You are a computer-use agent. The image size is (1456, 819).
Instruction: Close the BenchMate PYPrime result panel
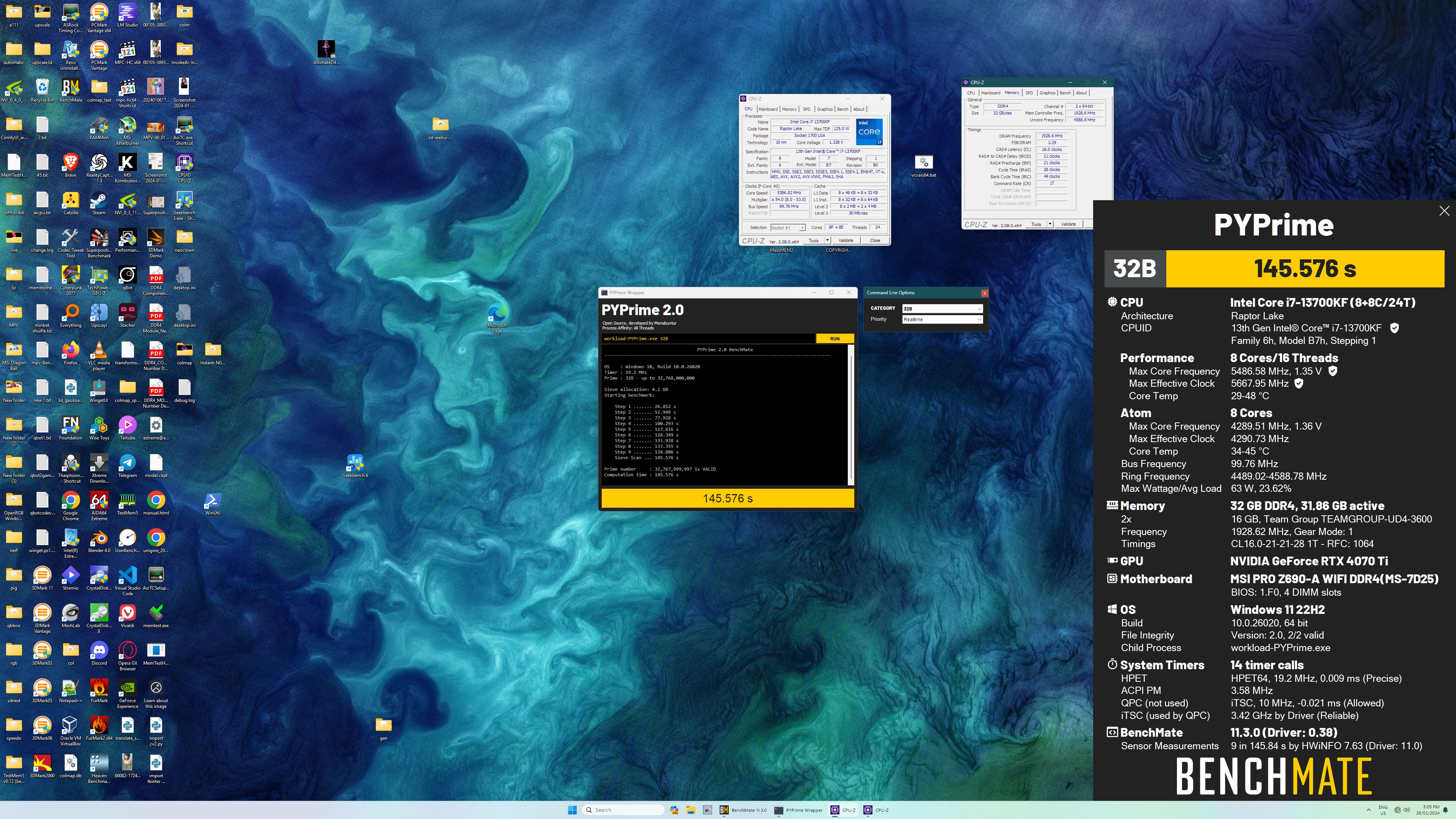click(1444, 211)
